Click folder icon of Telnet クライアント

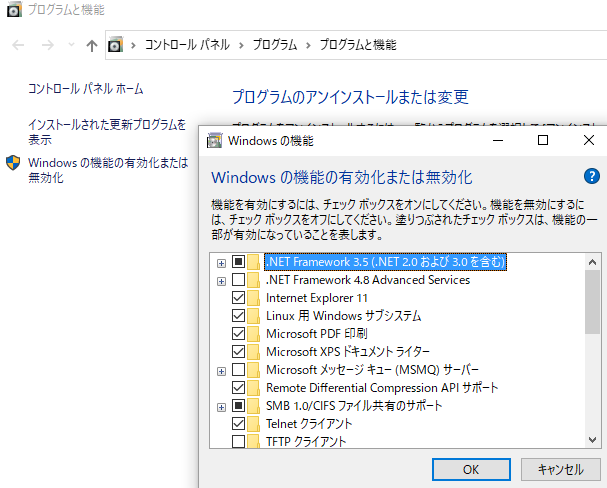click(254, 424)
